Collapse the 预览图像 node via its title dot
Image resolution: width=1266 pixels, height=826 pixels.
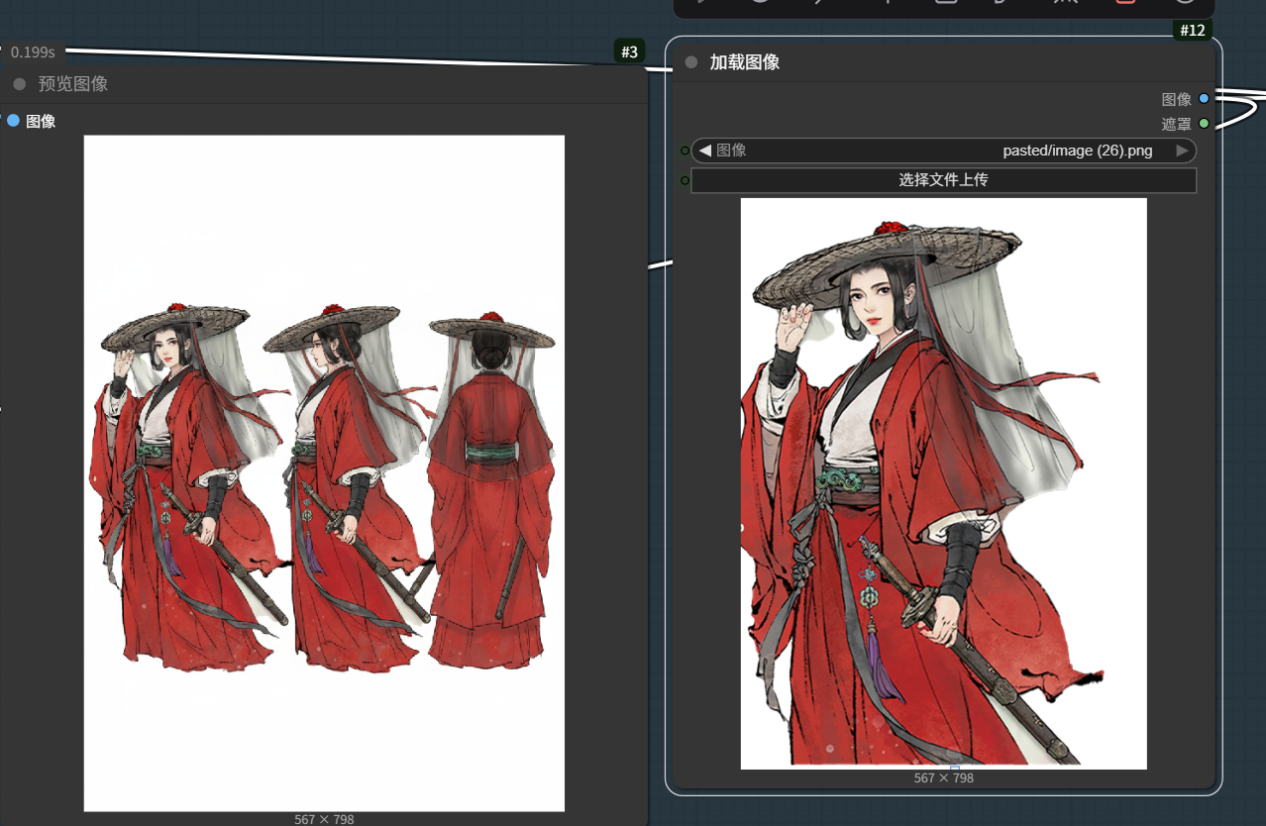pyautogui.click(x=19, y=84)
